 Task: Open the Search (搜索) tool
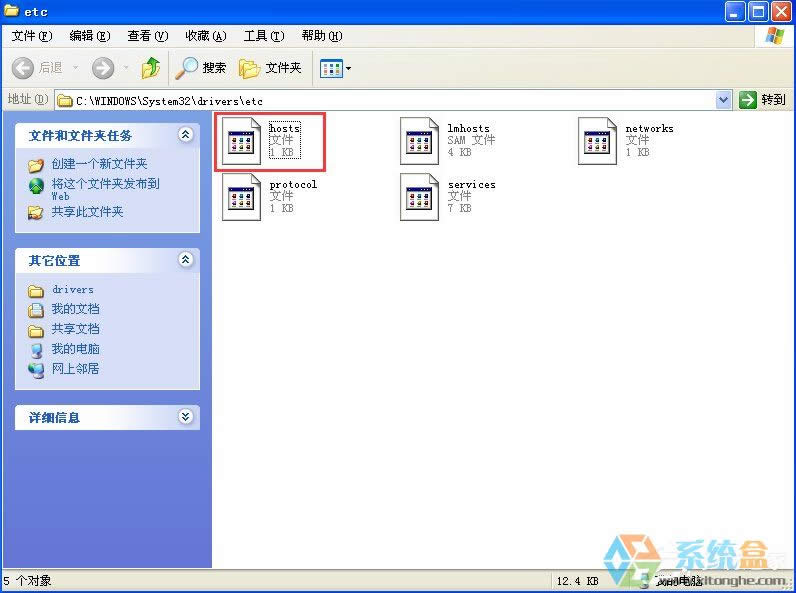coord(201,68)
